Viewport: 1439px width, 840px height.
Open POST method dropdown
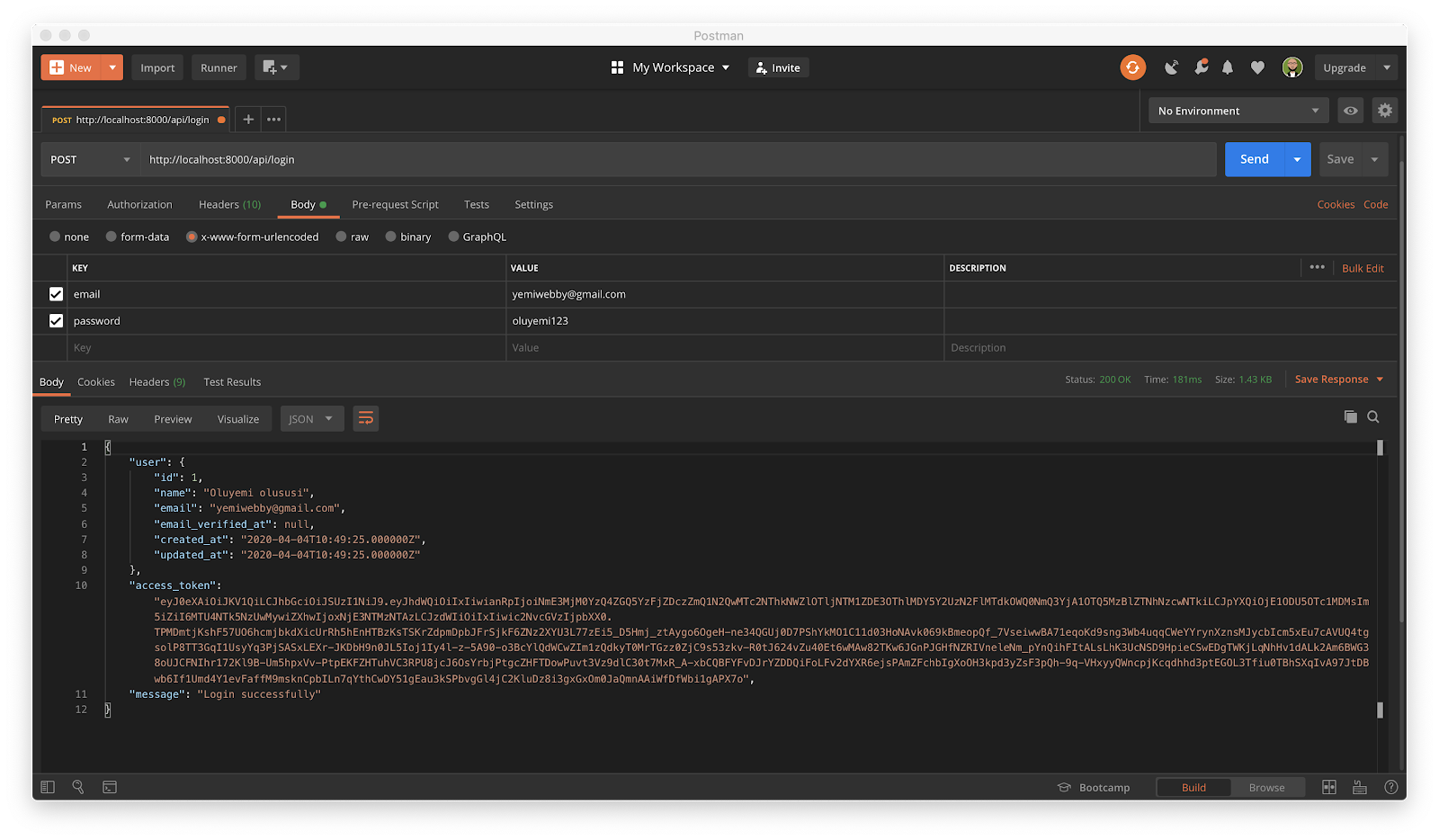point(90,159)
